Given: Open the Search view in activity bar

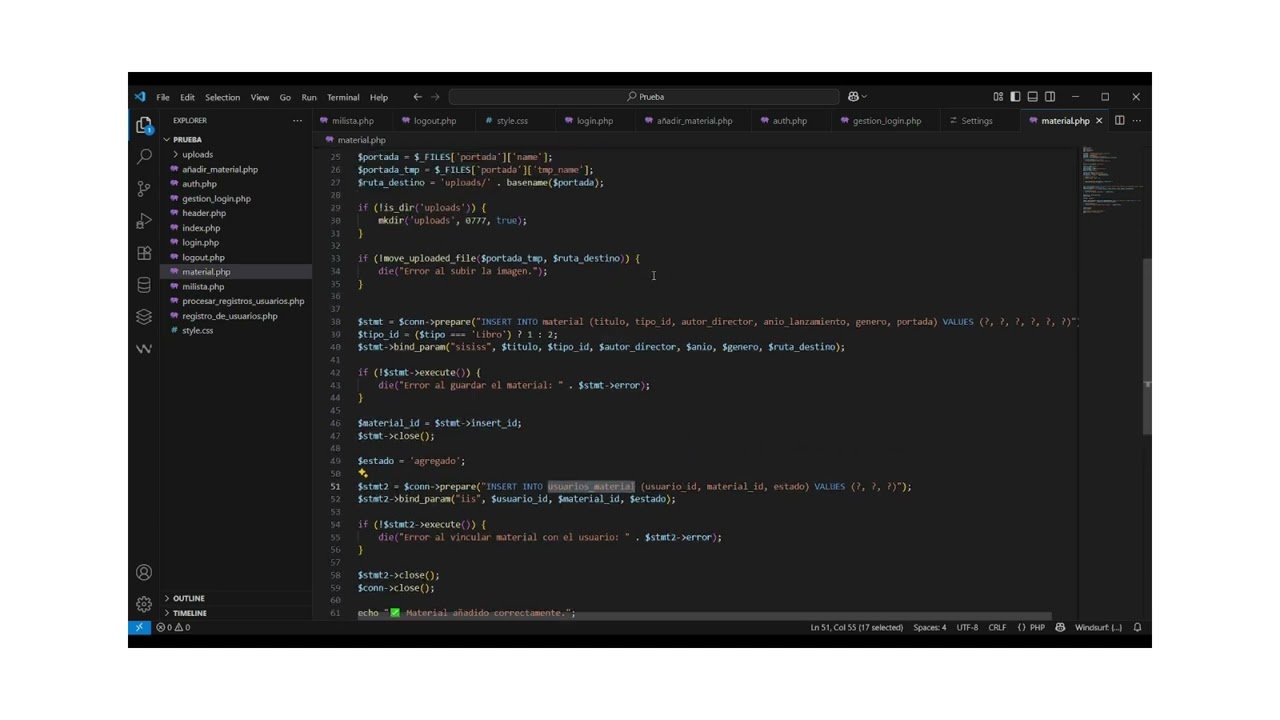Looking at the screenshot, I should (144, 156).
